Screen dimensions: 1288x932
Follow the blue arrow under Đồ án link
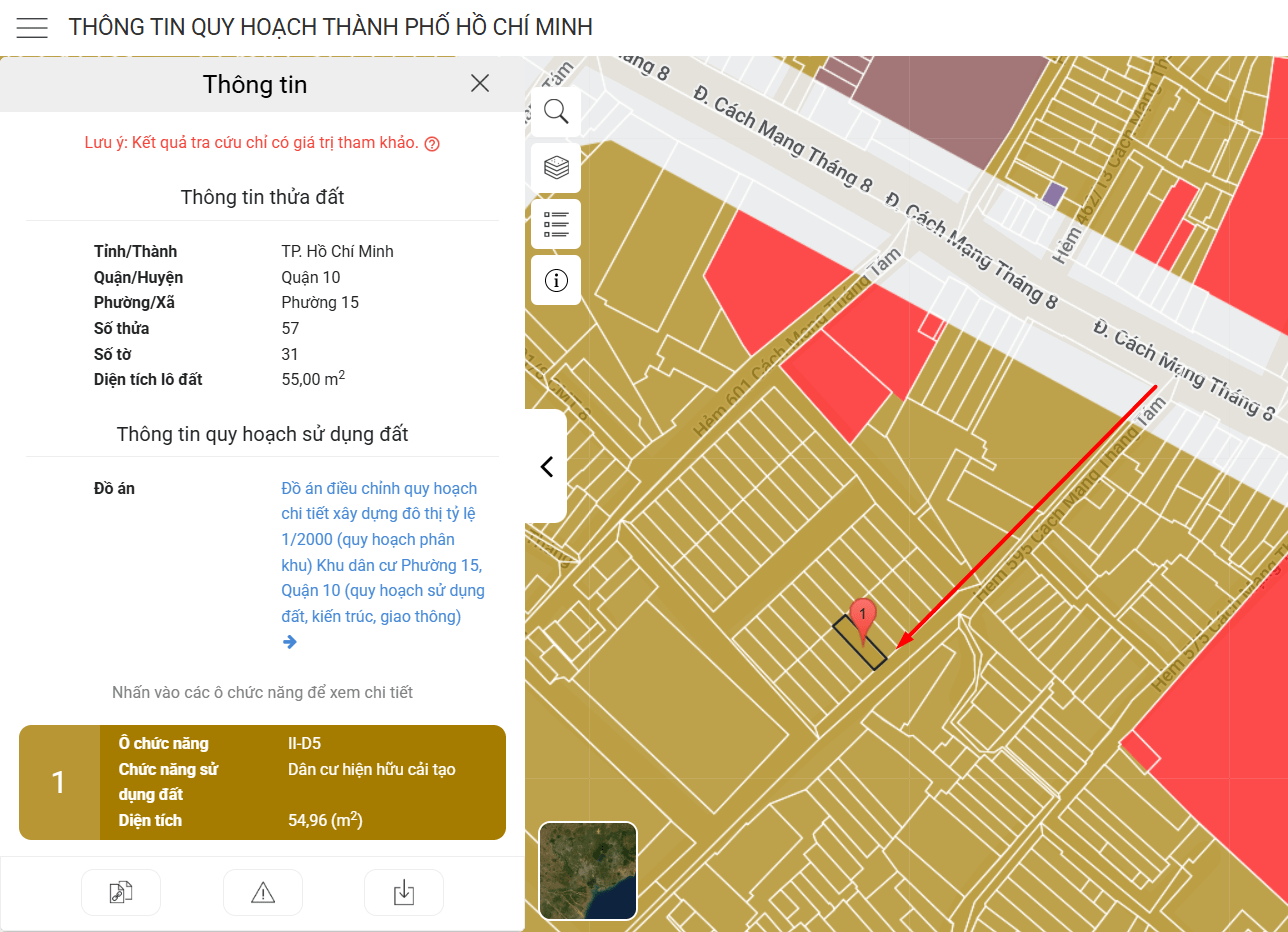290,642
